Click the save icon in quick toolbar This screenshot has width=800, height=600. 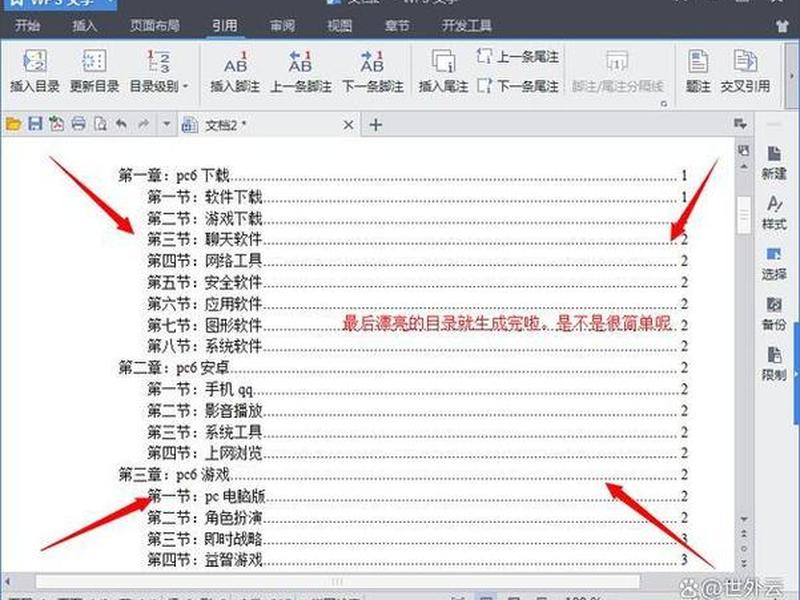[35, 124]
